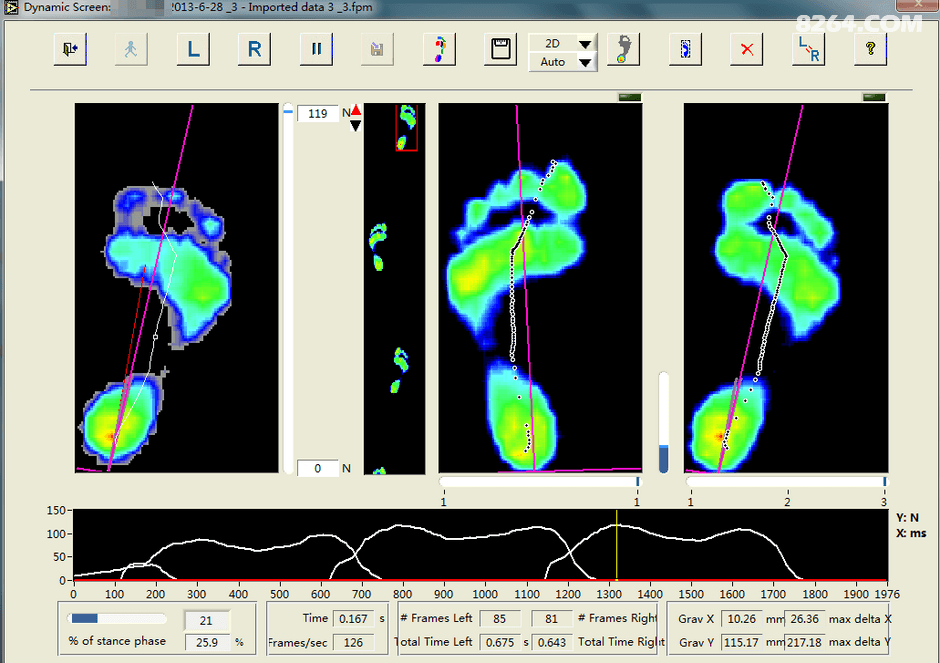
Task: Click the floppy disk save icon
Action: [x=500, y=49]
